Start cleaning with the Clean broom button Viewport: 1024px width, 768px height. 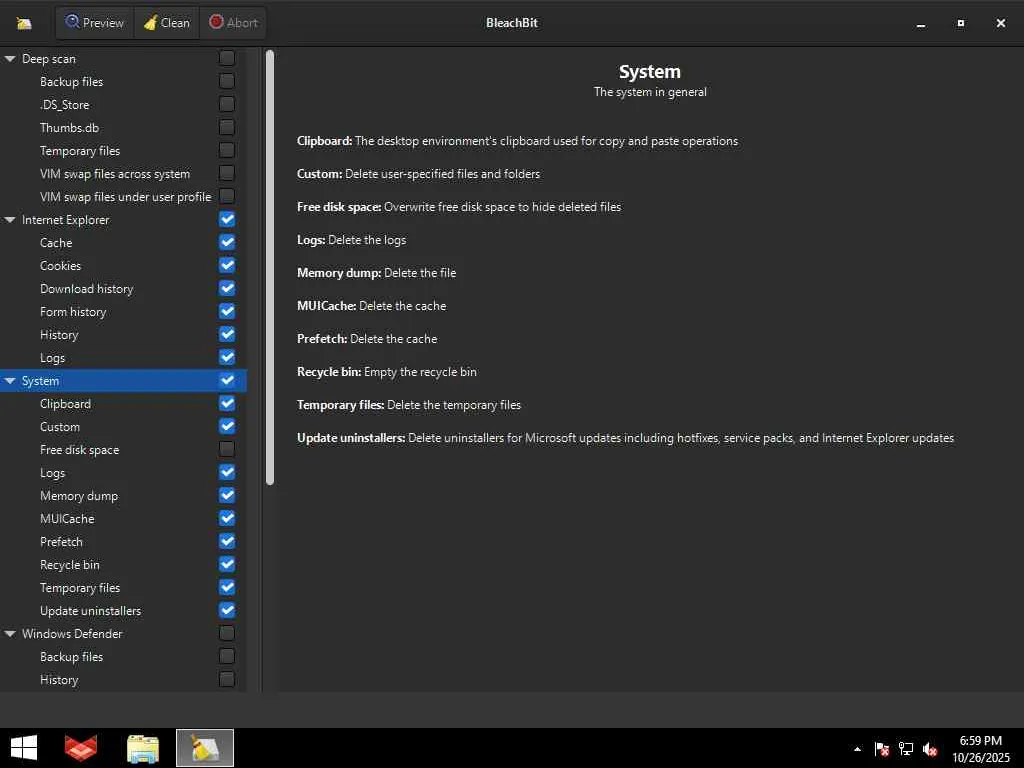(167, 23)
